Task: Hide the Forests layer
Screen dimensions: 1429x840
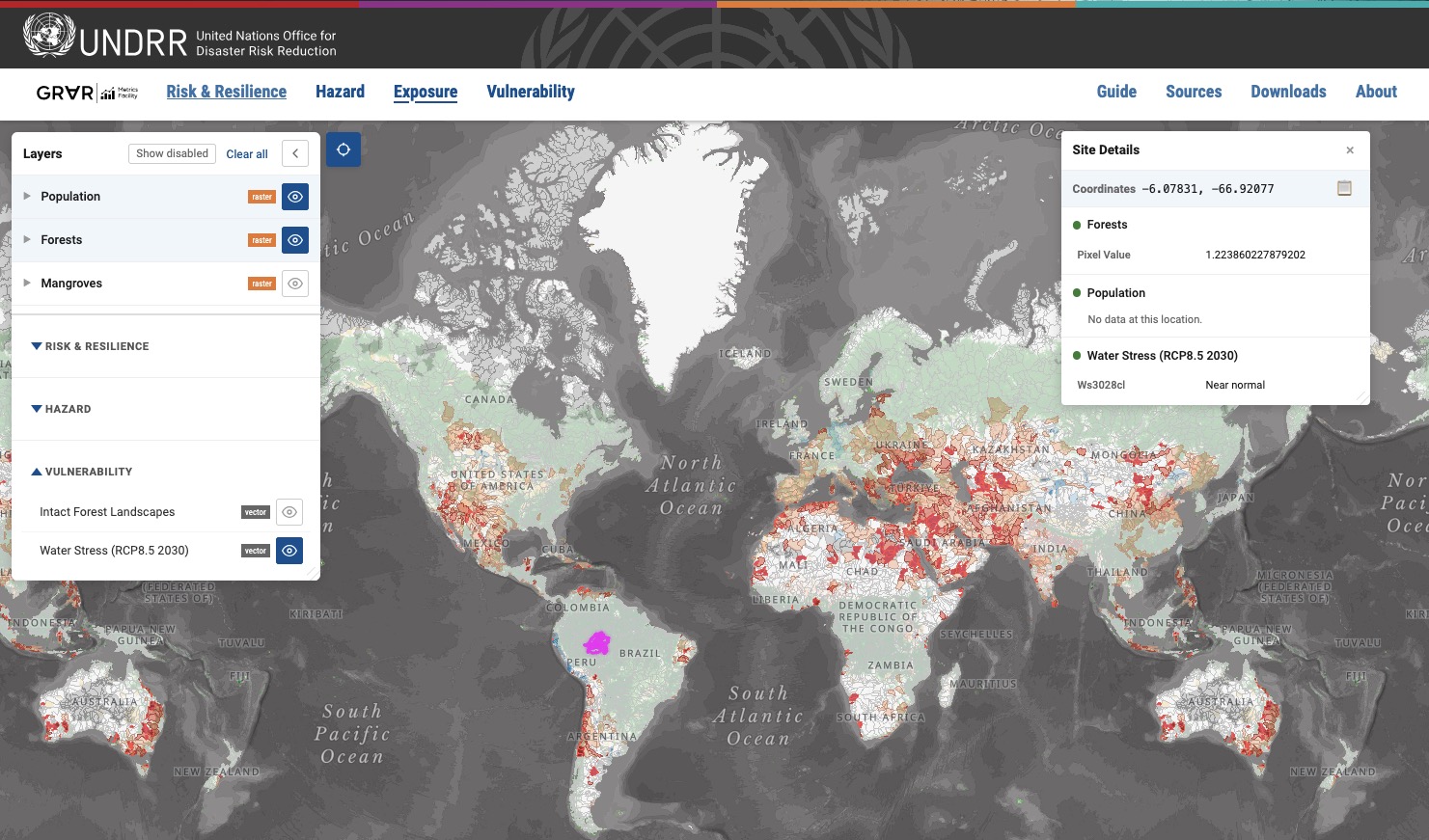Action: click(x=295, y=240)
